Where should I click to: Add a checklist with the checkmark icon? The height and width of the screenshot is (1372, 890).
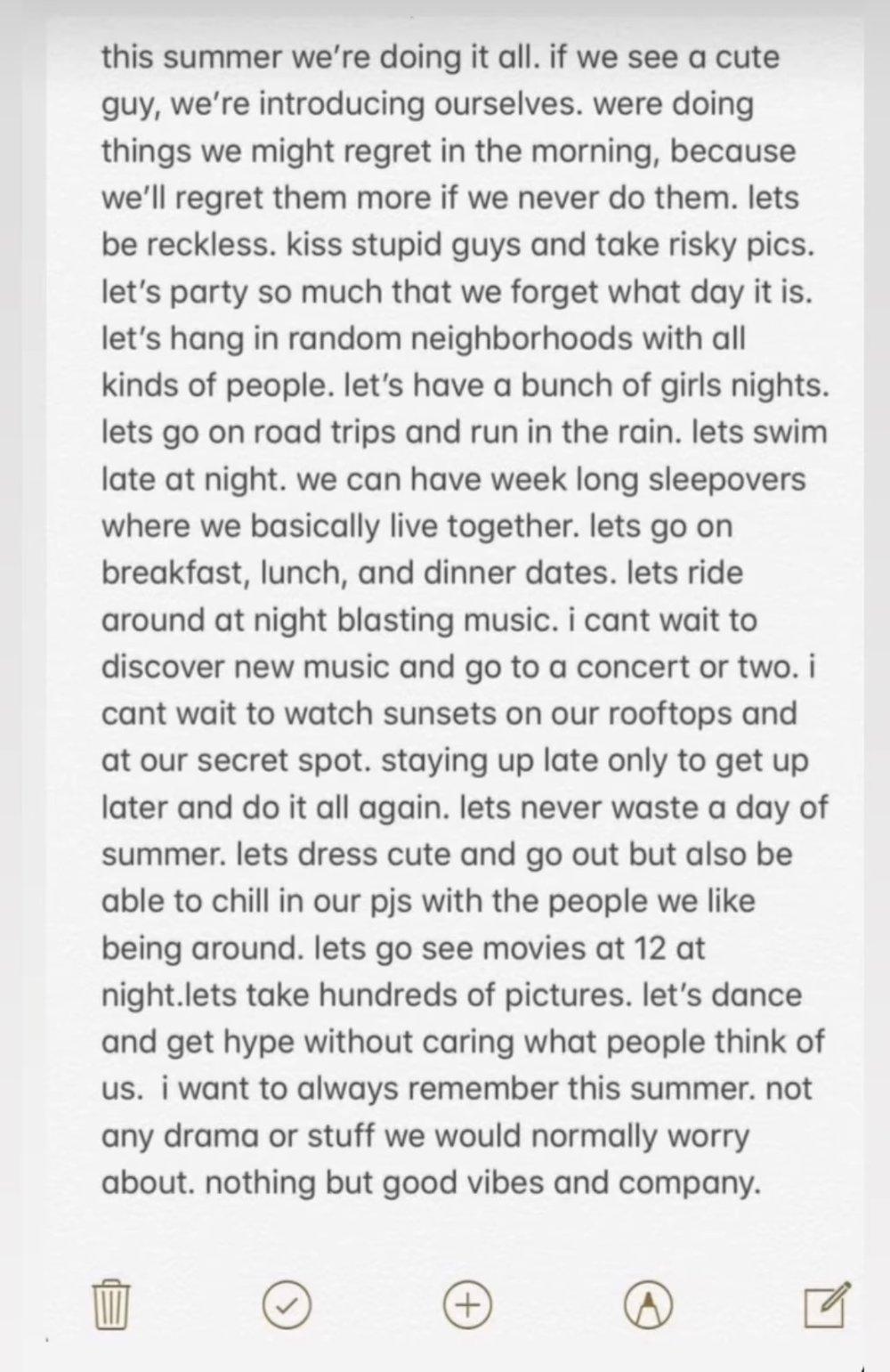(x=287, y=1305)
